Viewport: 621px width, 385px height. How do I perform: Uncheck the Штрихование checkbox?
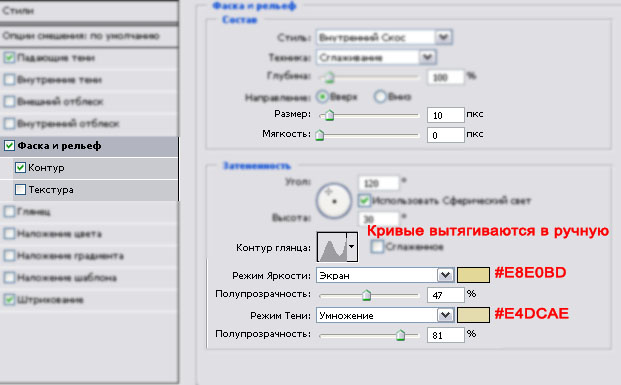9,299
